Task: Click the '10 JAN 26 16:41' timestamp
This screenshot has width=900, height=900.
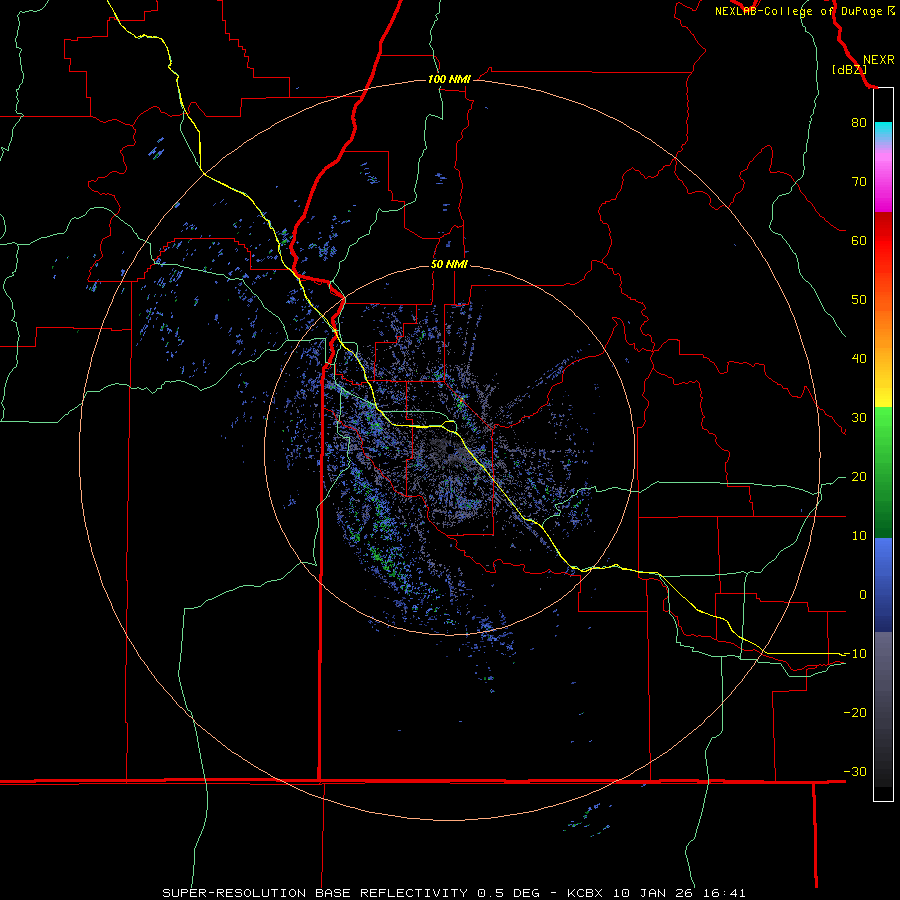Action: (680, 893)
